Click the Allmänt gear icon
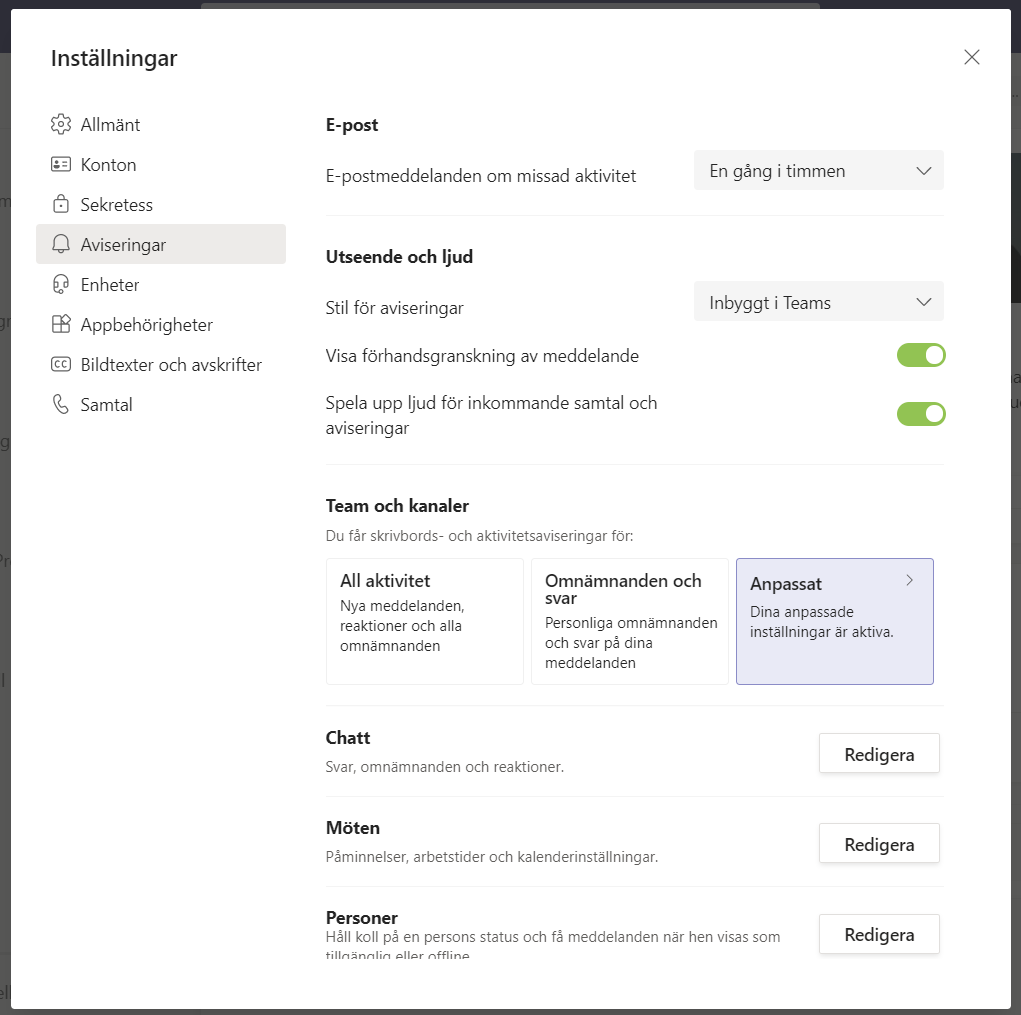 pos(61,125)
